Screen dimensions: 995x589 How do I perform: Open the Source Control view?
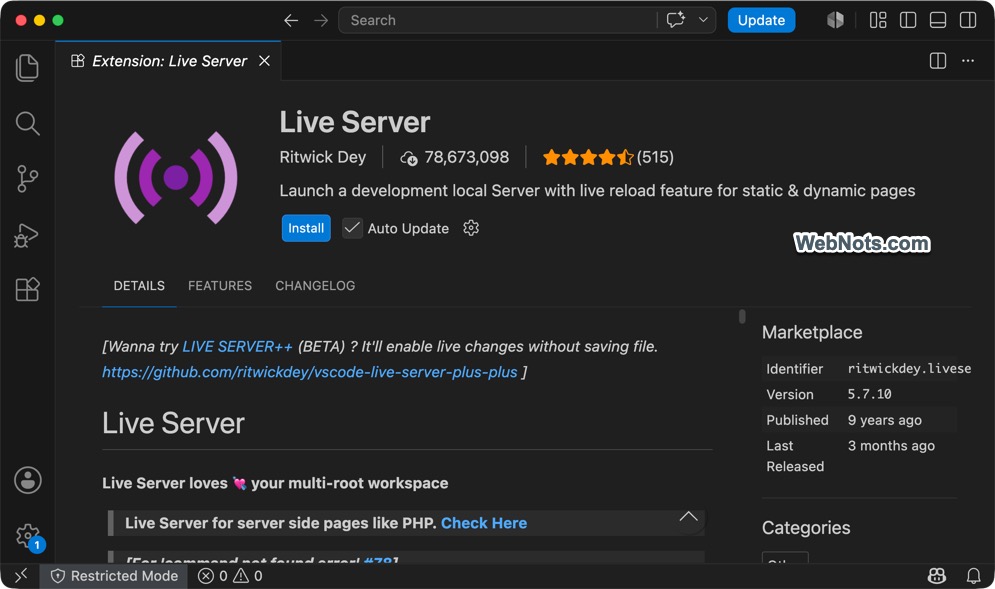[27, 179]
